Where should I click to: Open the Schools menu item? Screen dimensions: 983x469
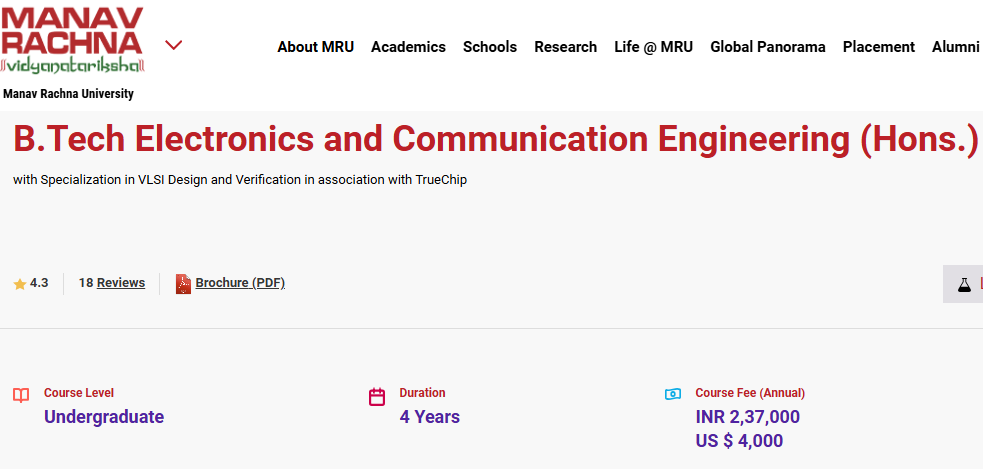(489, 47)
